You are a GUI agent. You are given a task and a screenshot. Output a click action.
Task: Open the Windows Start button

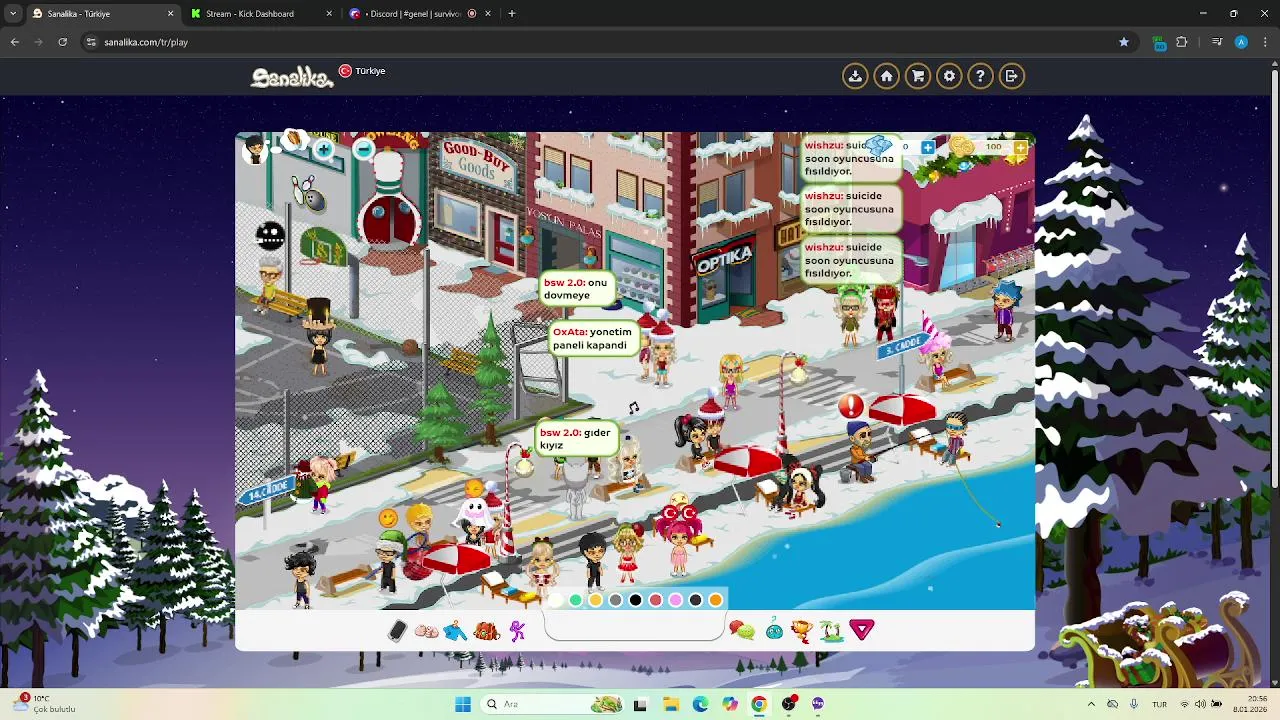[x=463, y=704]
